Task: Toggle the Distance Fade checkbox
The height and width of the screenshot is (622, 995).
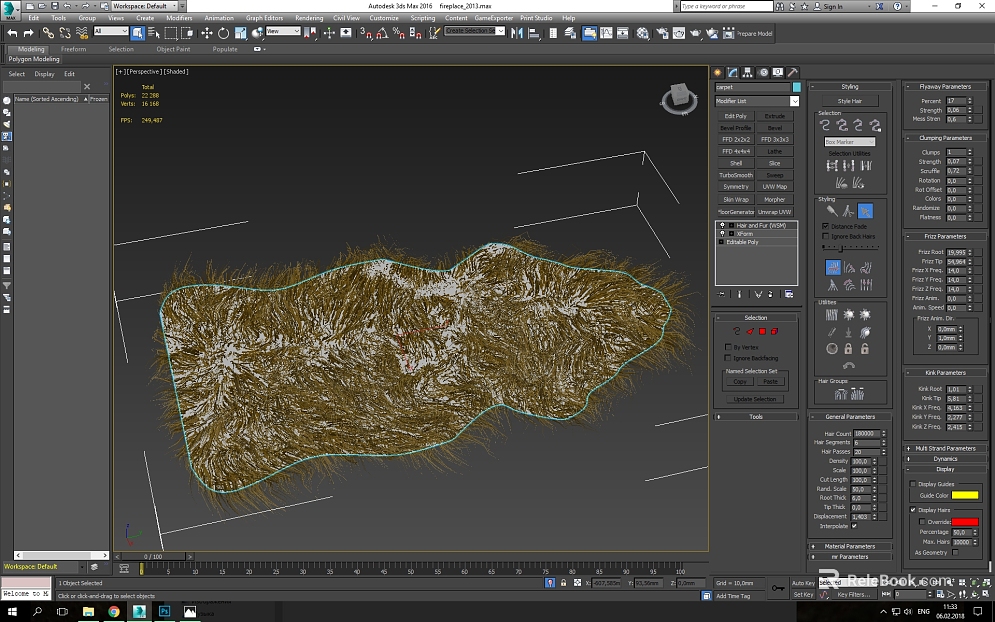Action: [826, 227]
